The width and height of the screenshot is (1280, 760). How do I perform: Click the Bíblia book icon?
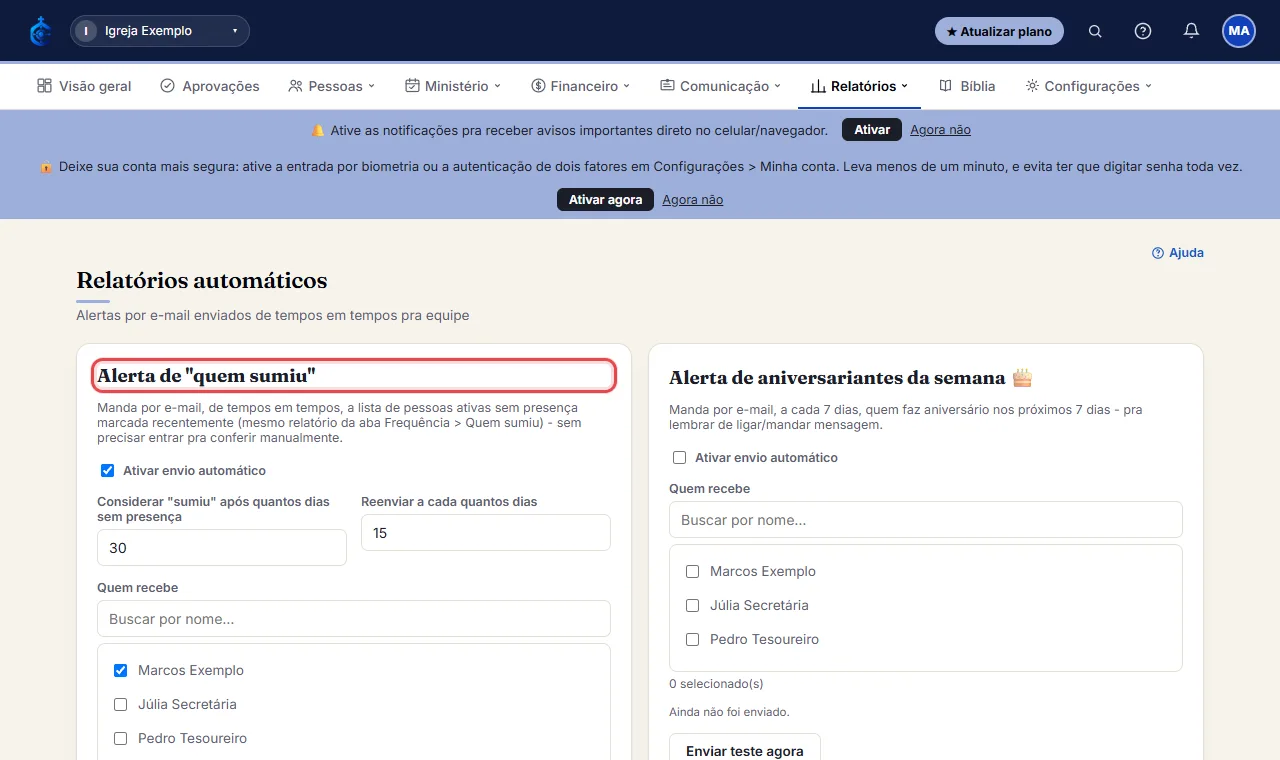pos(945,86)
